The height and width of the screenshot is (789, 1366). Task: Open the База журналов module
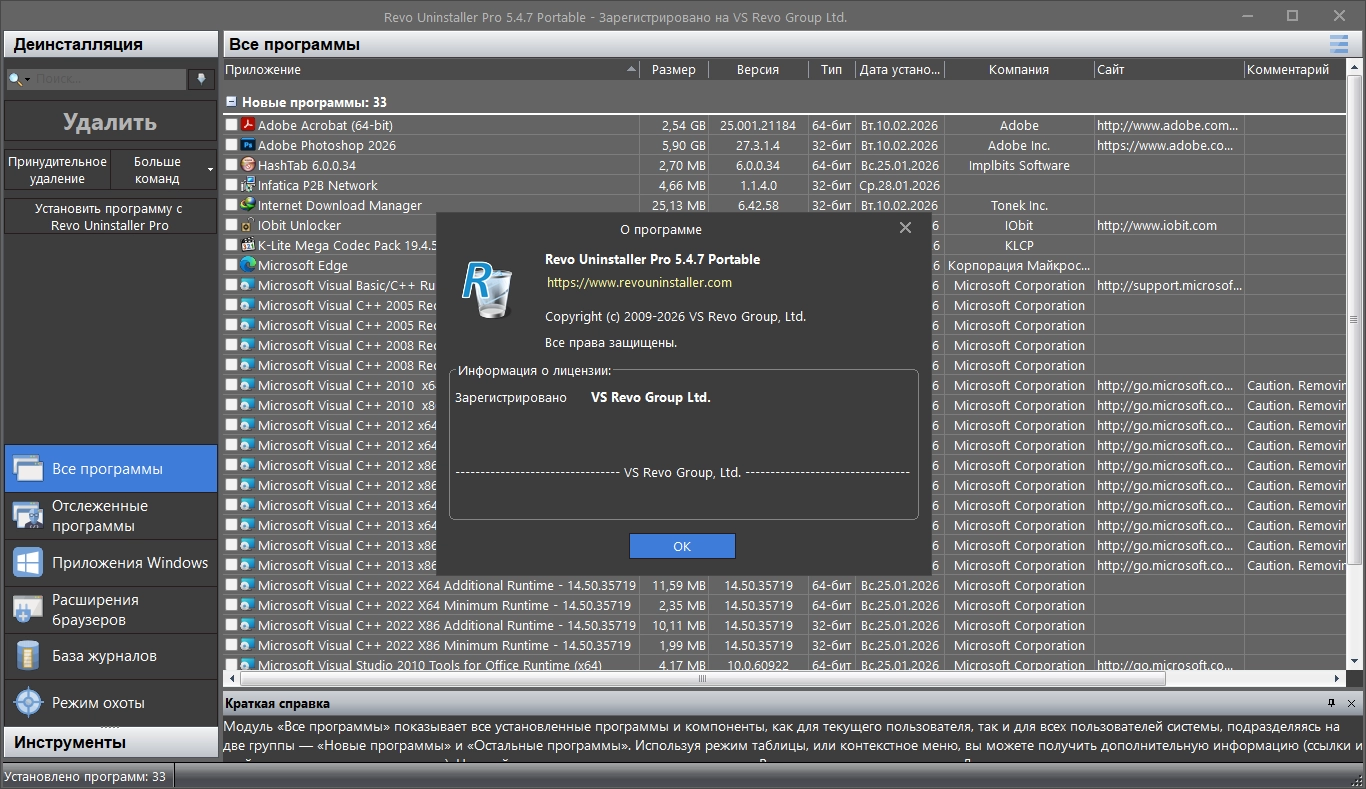pyautogui.click(x=110, y=656)
